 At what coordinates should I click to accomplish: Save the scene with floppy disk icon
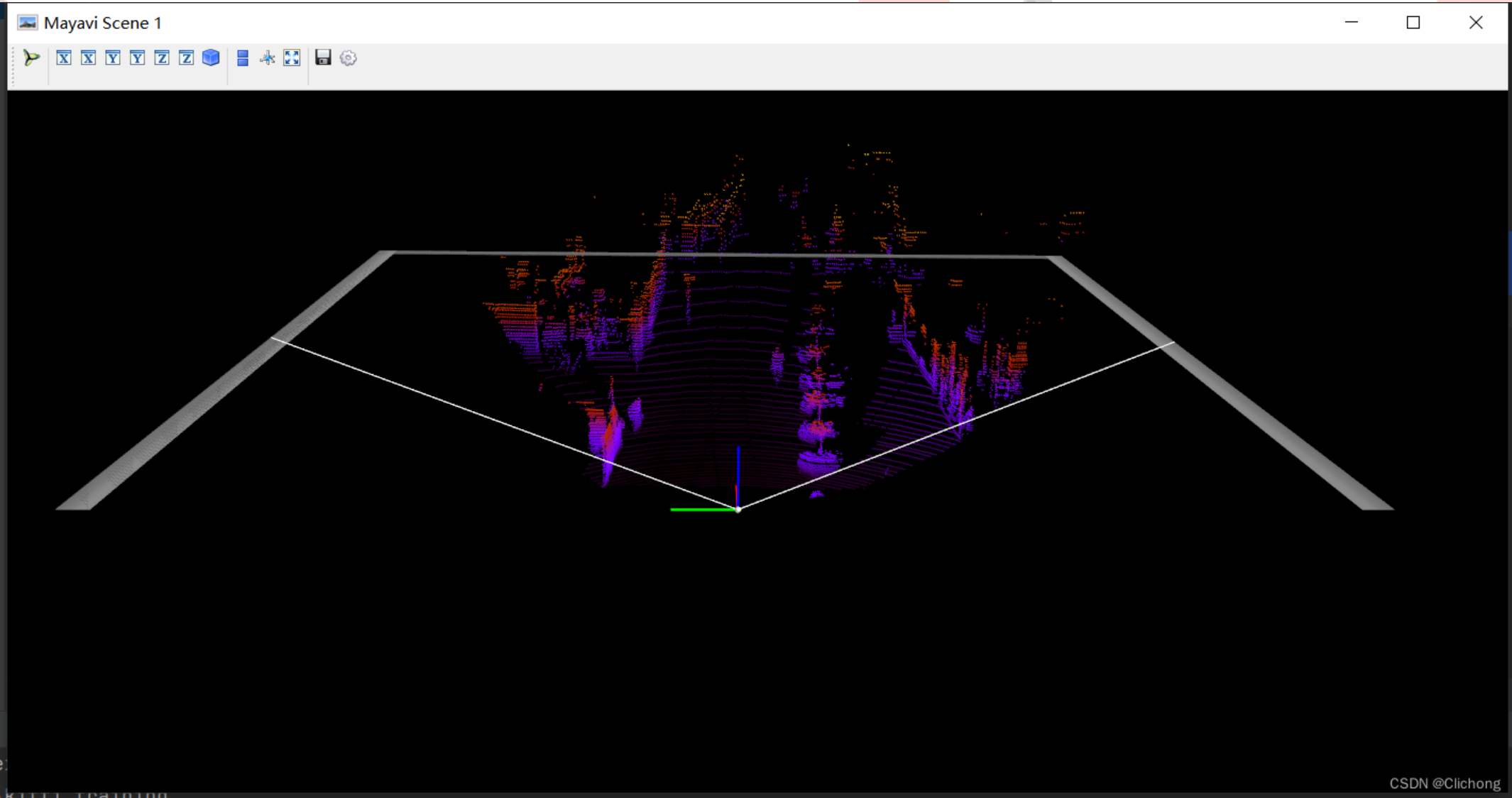(x=323, y=58)
